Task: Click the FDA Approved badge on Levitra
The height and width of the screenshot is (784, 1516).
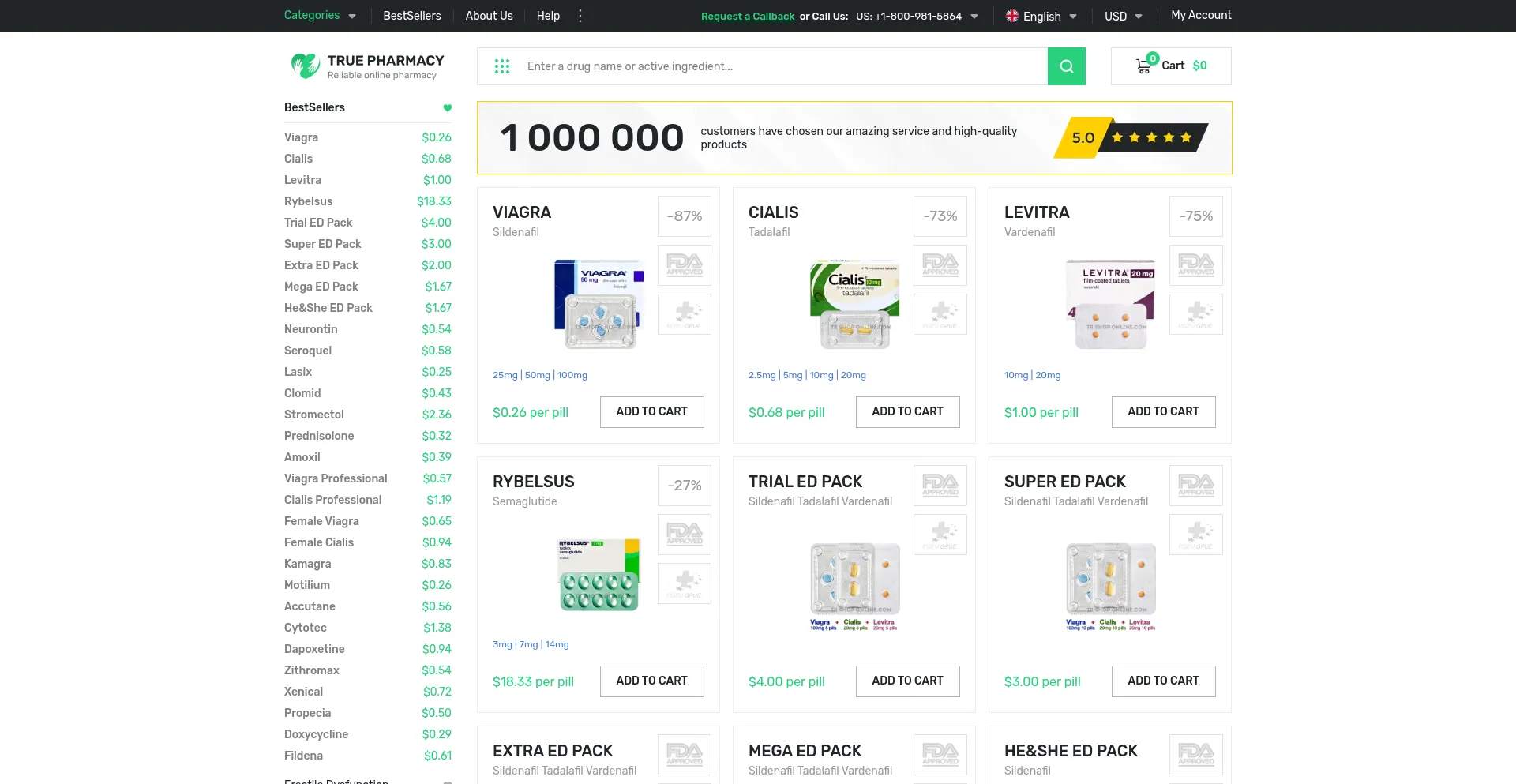Action: [1195, 265]
